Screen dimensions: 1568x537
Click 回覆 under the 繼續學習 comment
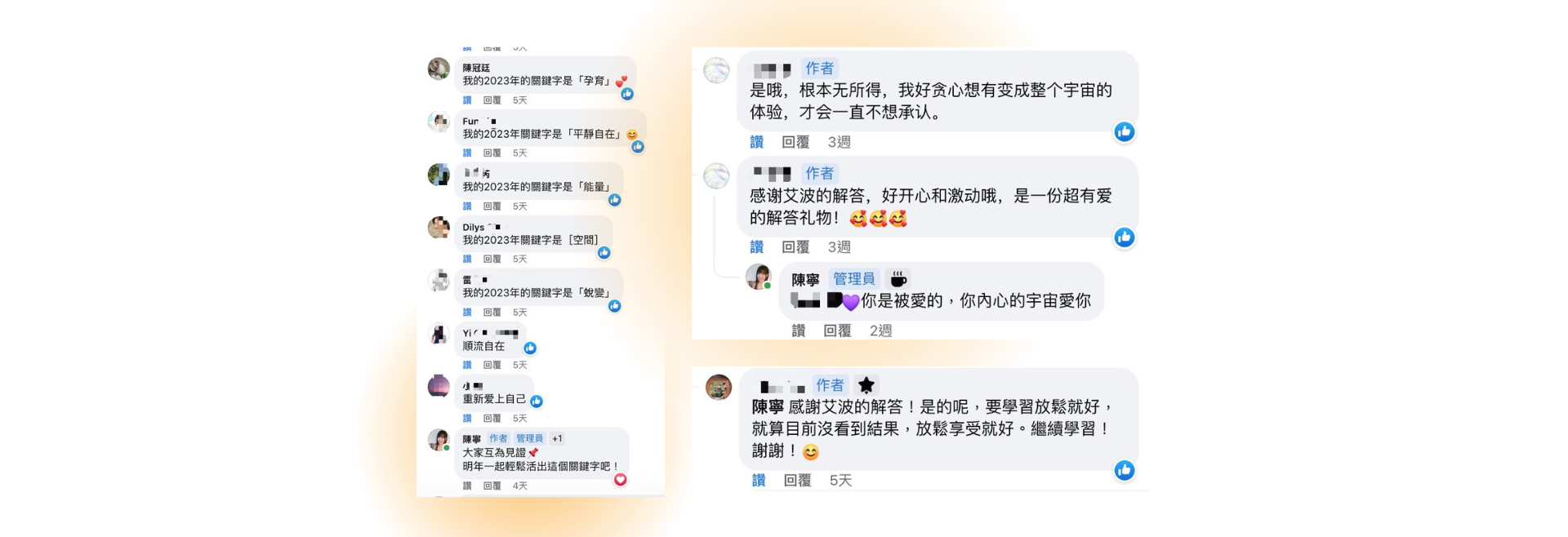pos(797,481)
